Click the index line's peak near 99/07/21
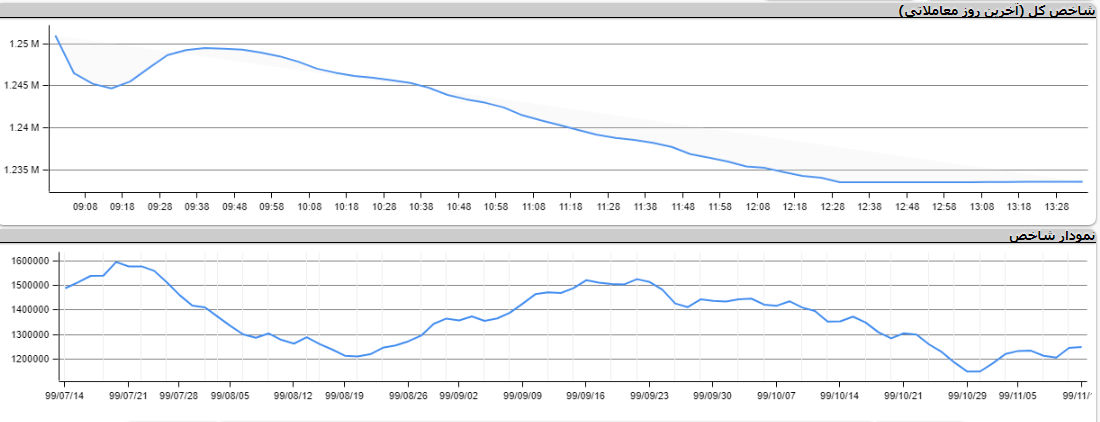The height and width of the screenshot is (422, 1100). click(x=117, y=262)
